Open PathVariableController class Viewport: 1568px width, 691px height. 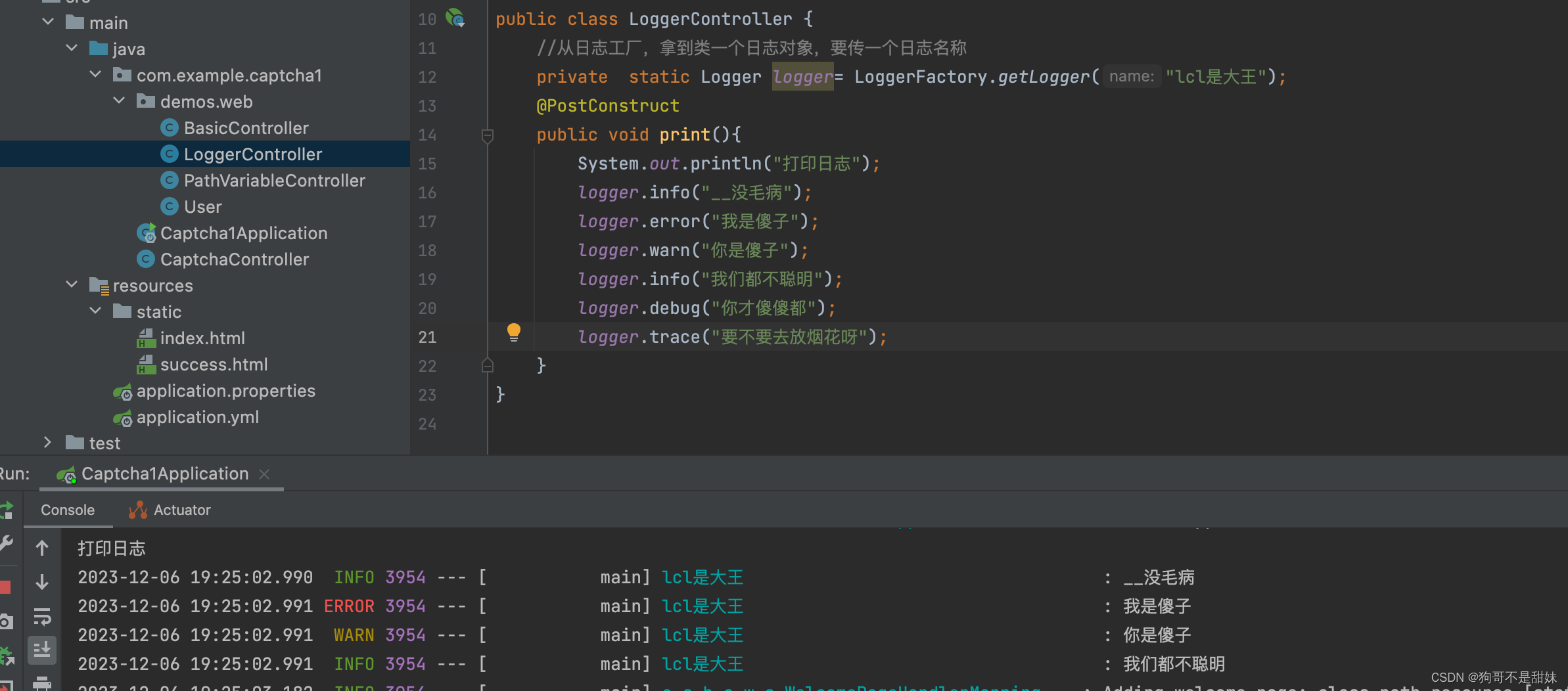pos(274,181)
